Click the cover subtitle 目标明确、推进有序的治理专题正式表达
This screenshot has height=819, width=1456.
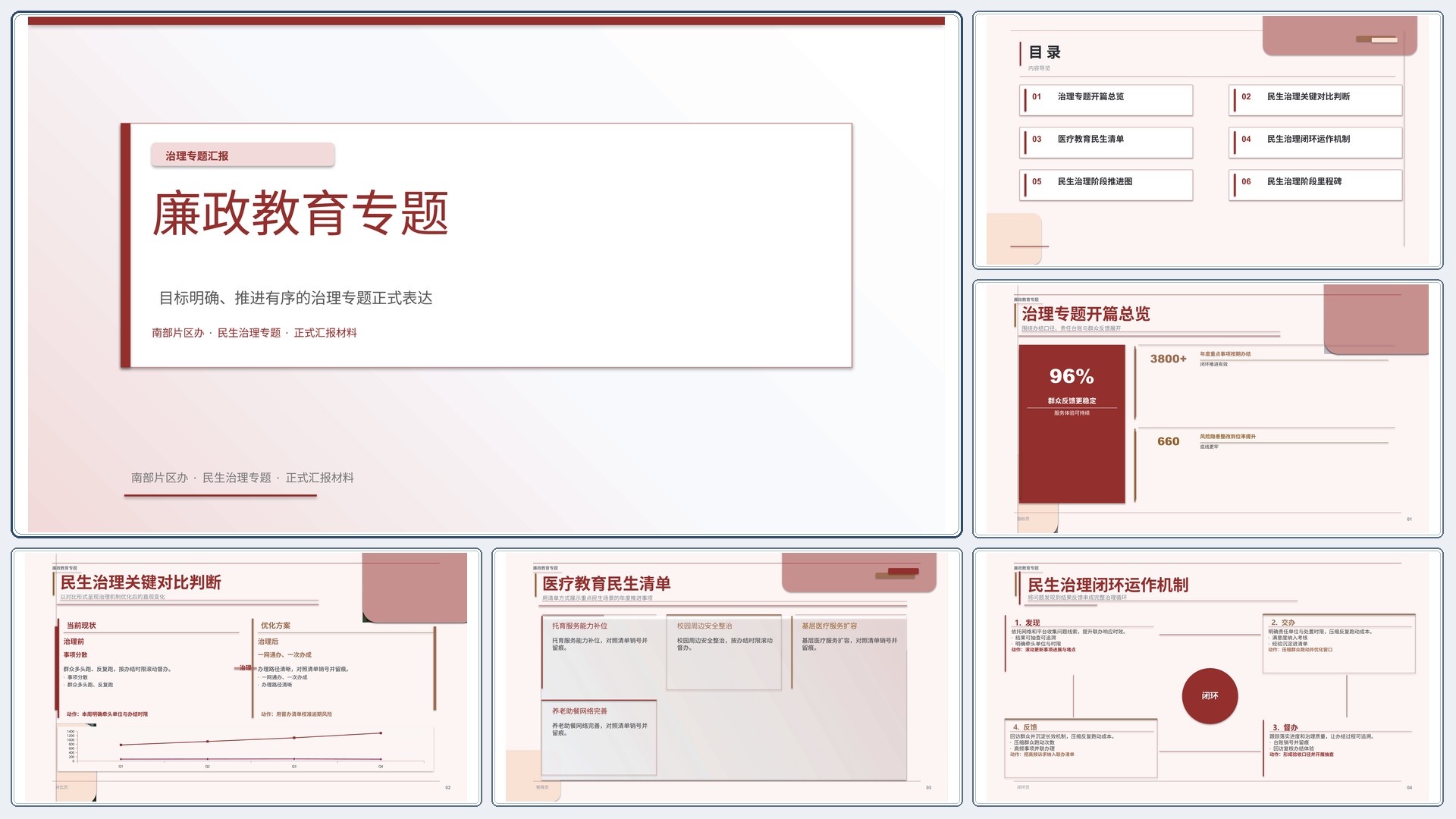point(296,298)
